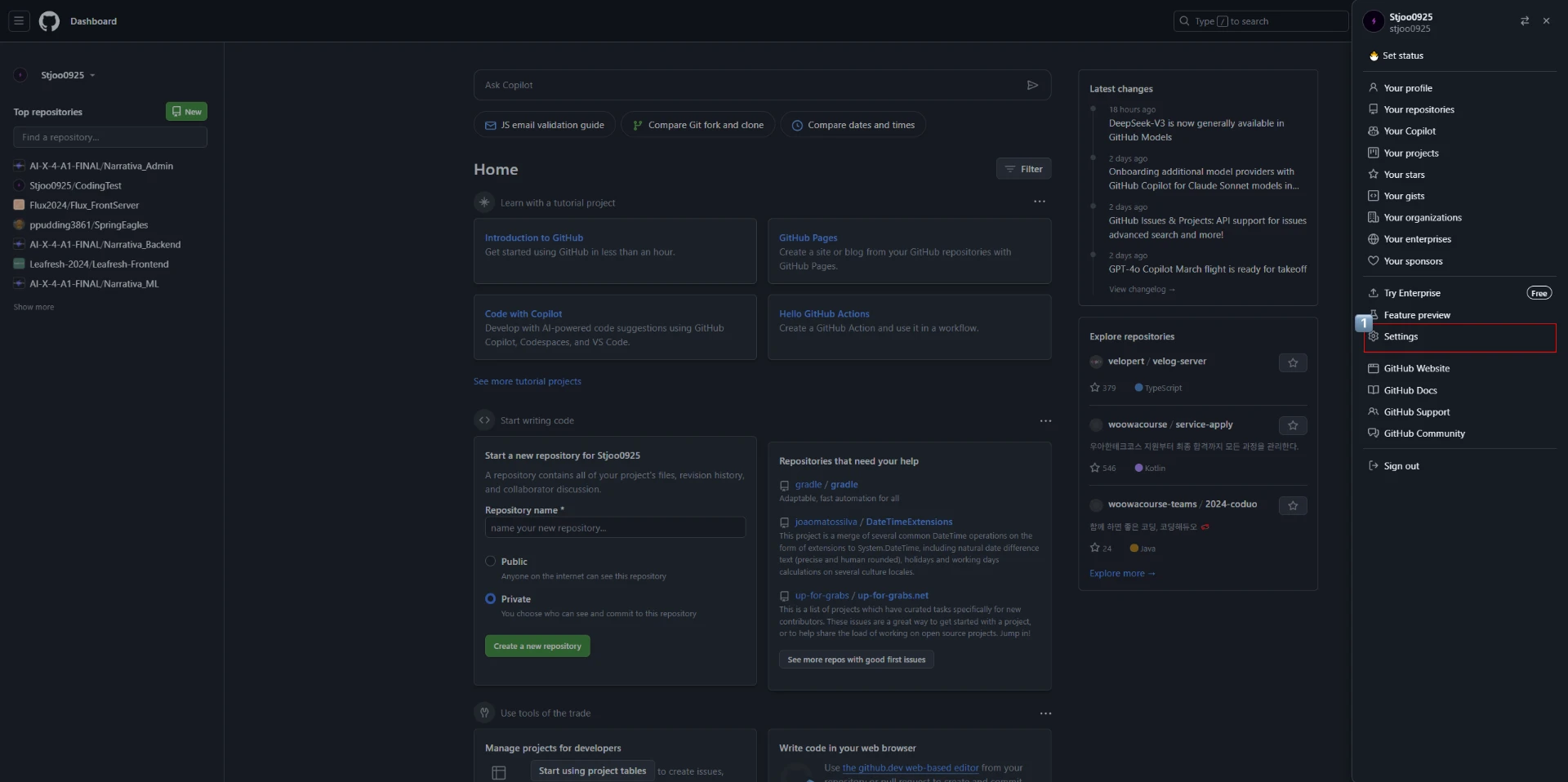This screenshot has height=782, width=1568.
Task: Click Compare Git fork and clone suggestion
Action: [x=698, y=125]
